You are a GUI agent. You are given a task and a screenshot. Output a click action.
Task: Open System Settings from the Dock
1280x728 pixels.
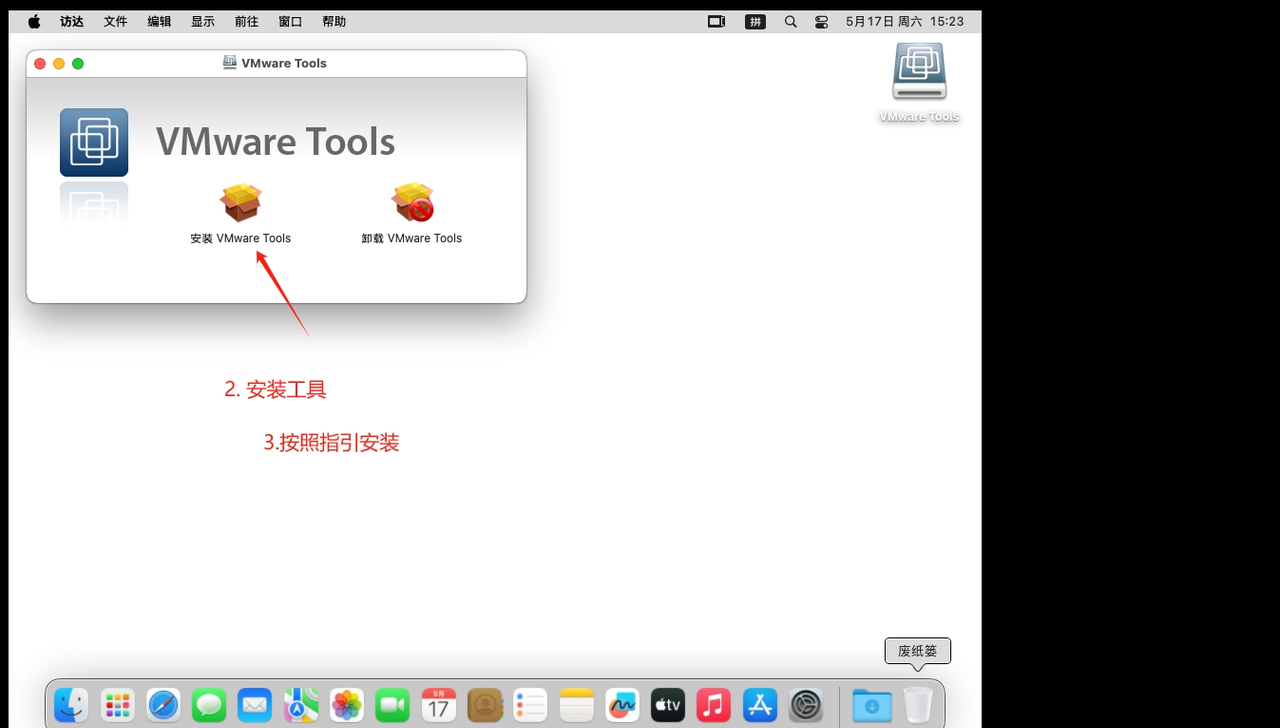[x=805, y=705]
